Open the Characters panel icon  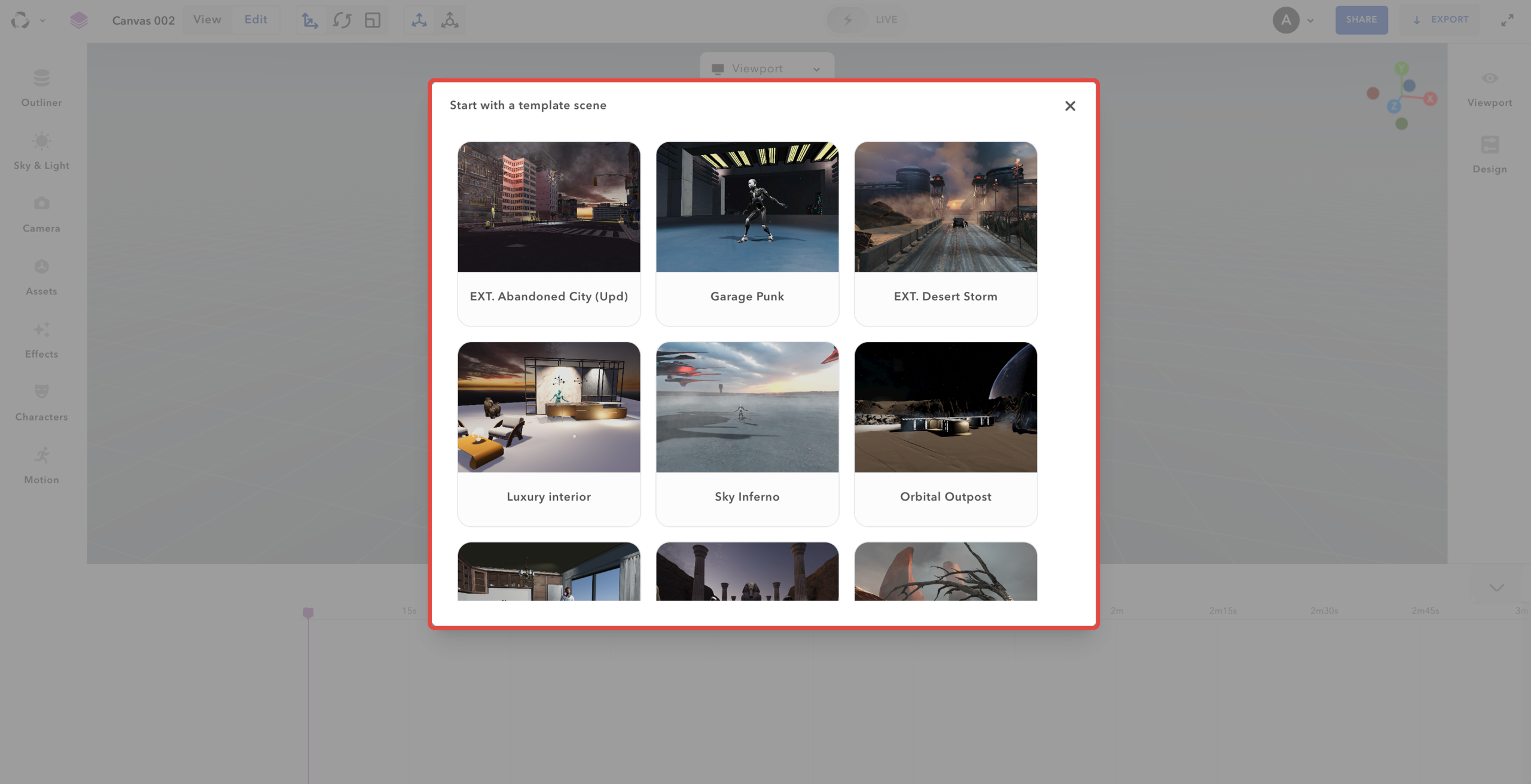tap(41, 392)
